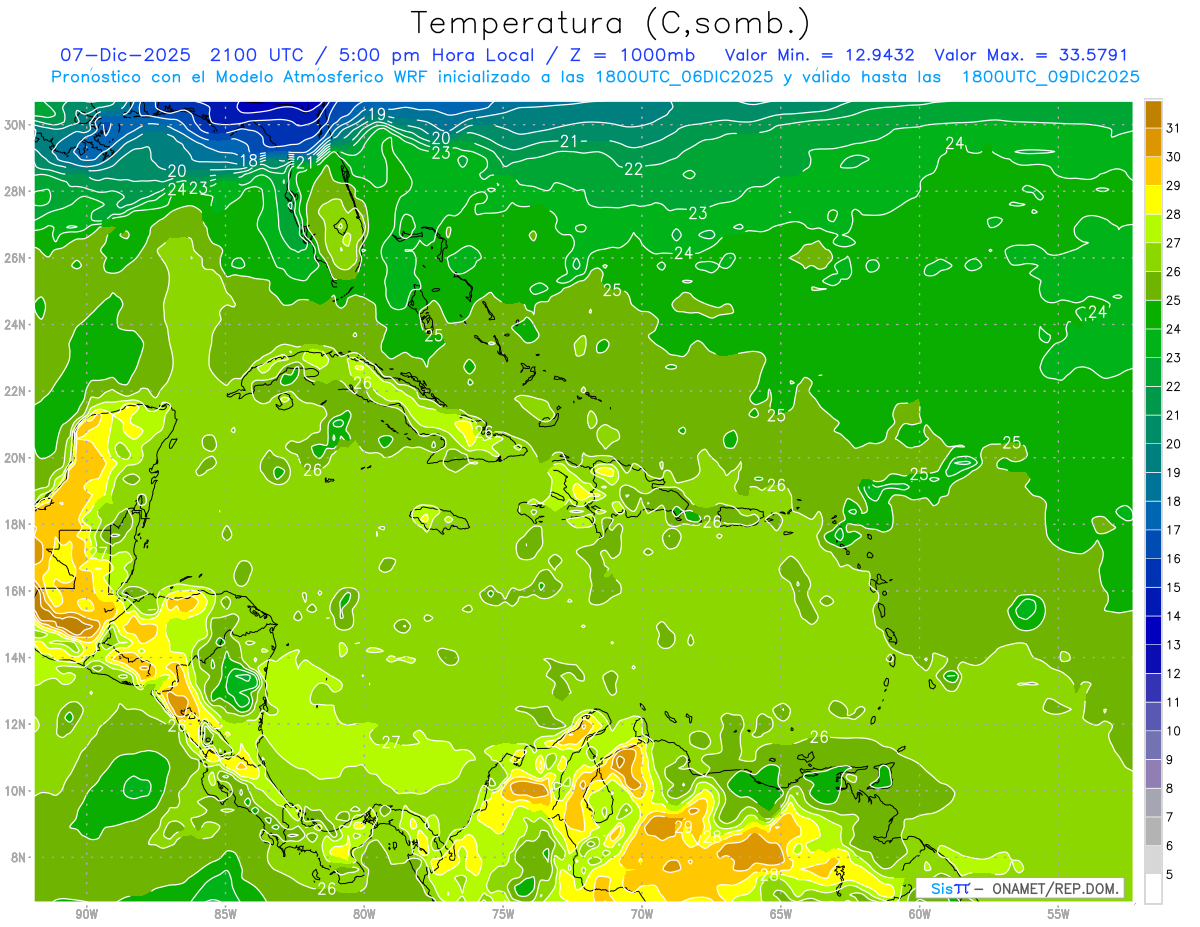Click the yellow legend band between 28 and 29
This screenshot has height=927, width=1200.
click(x=1153, y=199)
